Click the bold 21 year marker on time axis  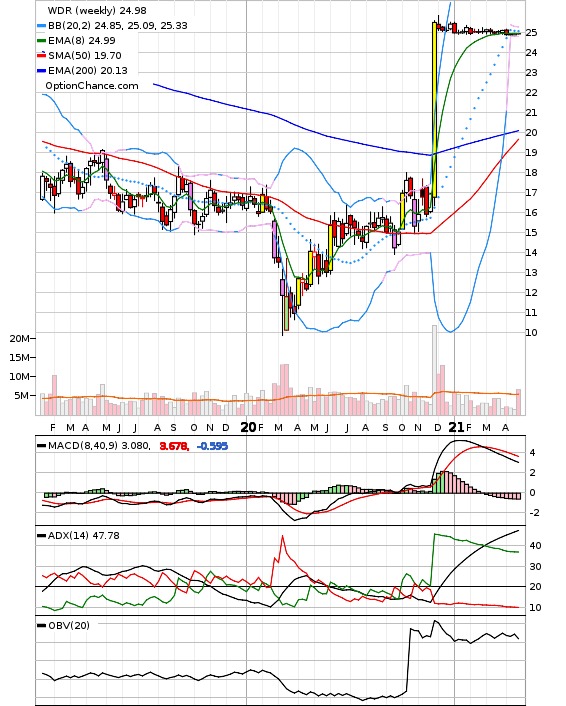point(456,427)
